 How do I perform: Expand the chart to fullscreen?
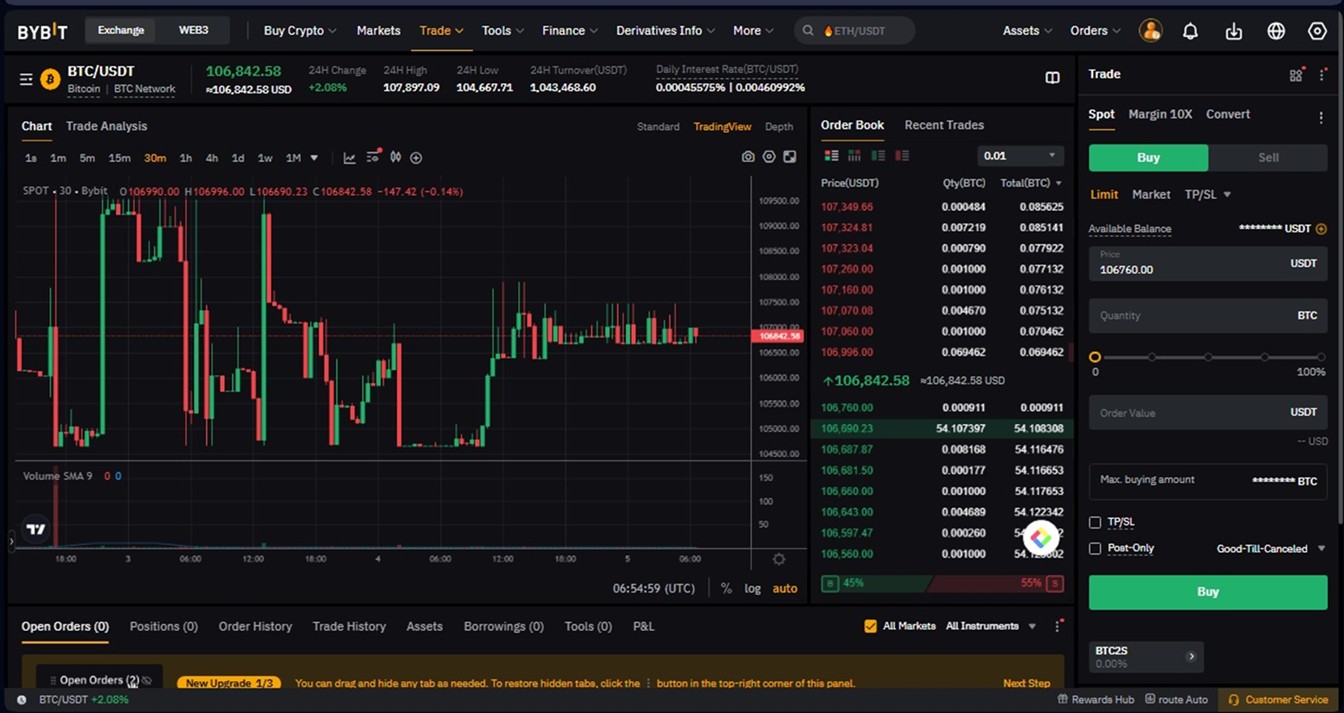point(790,157)
